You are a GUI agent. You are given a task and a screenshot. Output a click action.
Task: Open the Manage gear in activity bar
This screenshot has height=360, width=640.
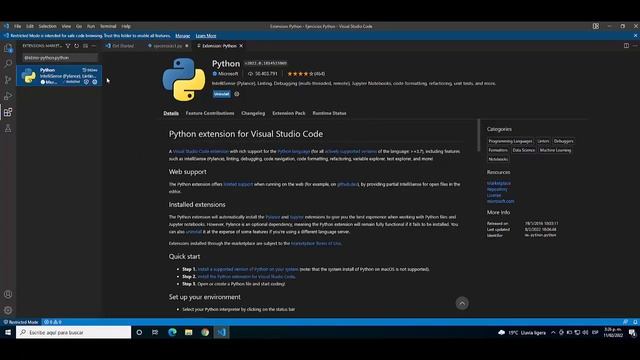(x=8, y=310)
